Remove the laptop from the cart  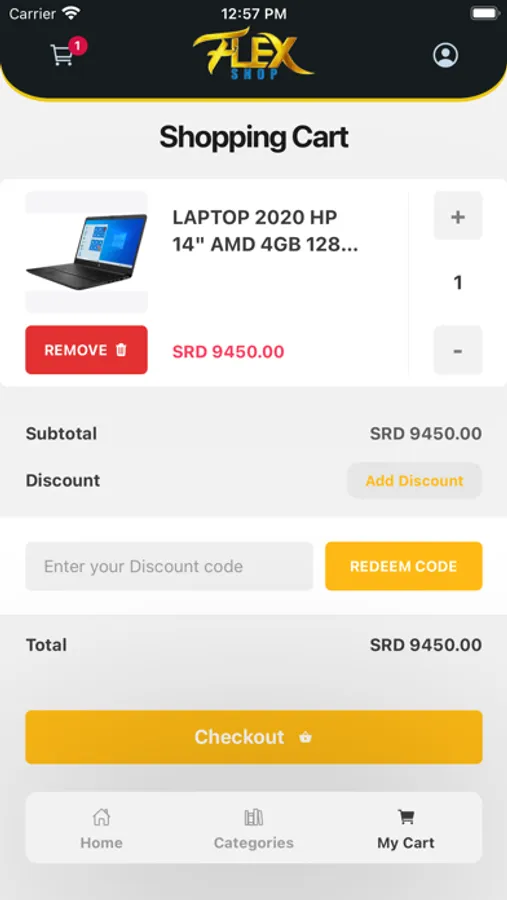[86, 350]
